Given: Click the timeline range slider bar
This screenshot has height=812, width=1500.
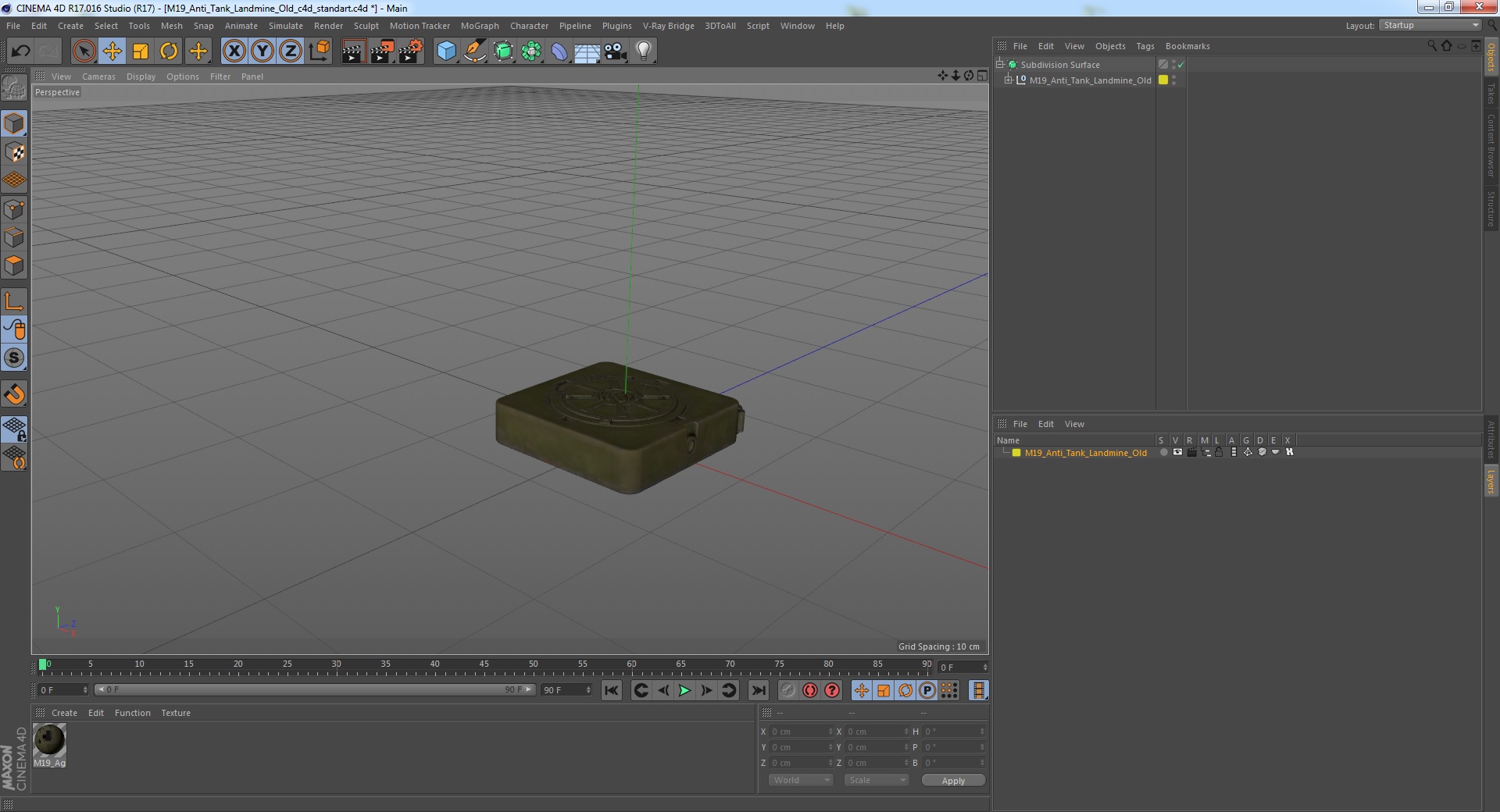Looking at the screenshot, I should click(x=315, y=689).
